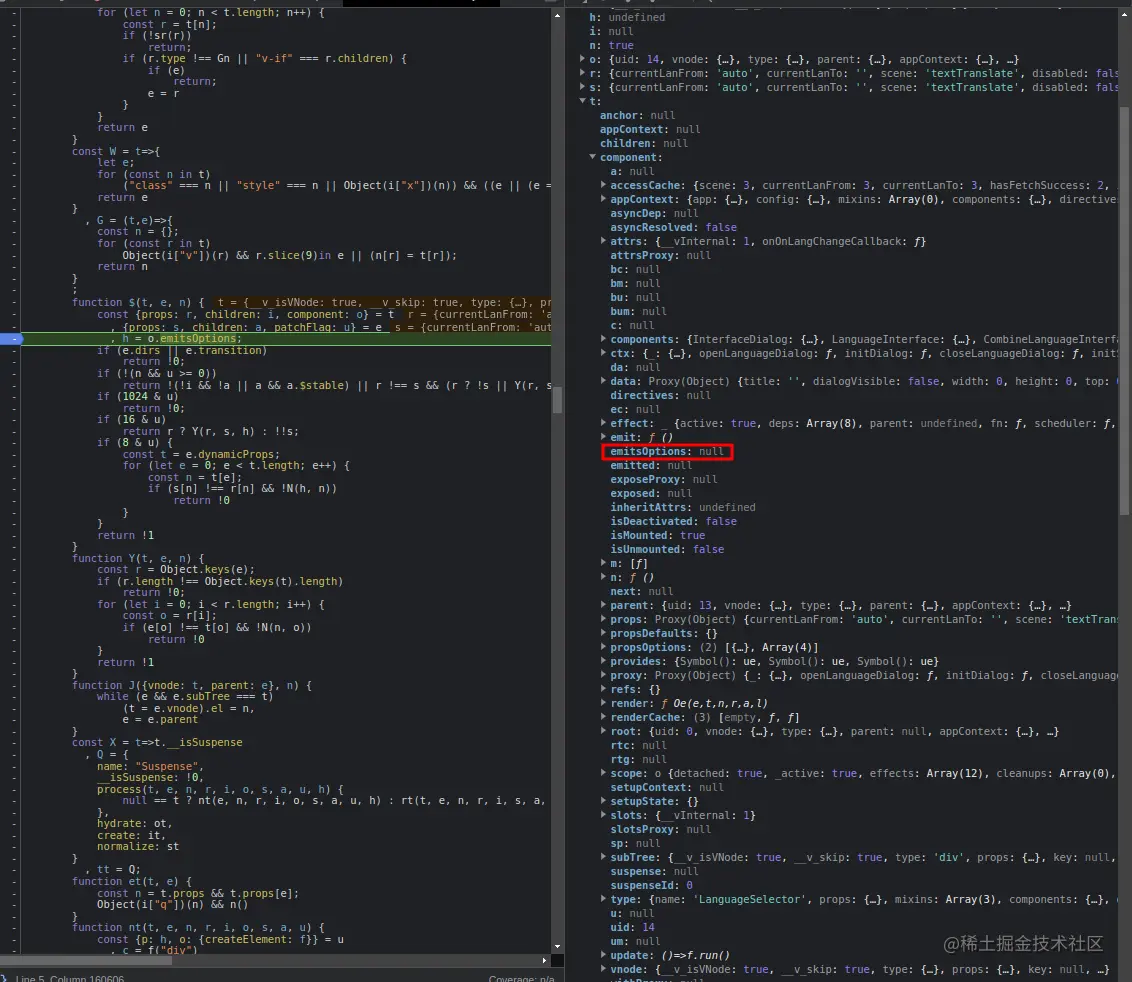Expand the 'r: {currentLanFrom' variable

coord(583,73)
